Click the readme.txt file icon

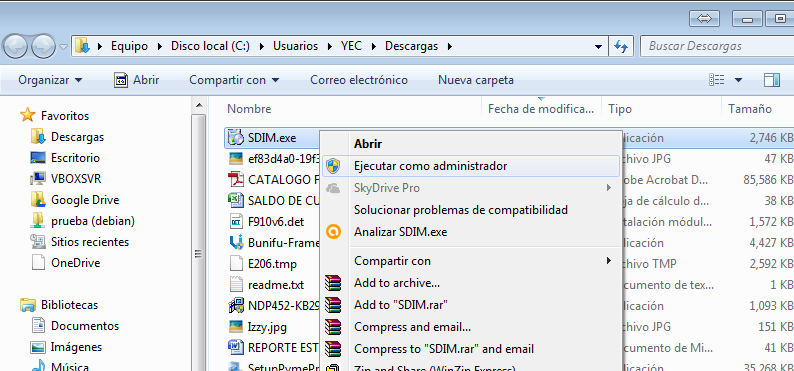pos(236,284)
